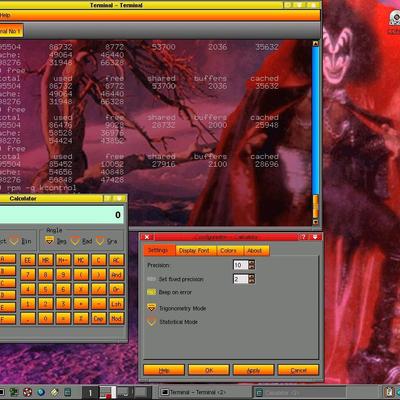Confirm settings with OK button
Image resolution: width=400 pixels, height=400 pixels.
(209, 370)
